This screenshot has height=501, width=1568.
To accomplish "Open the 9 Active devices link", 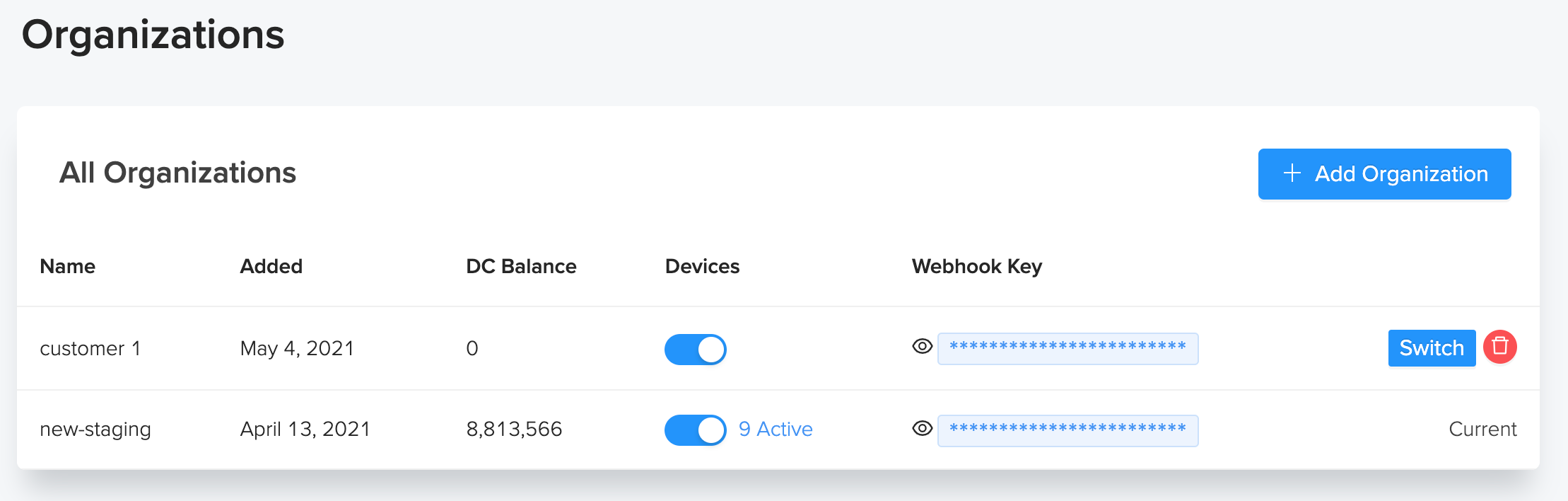I will pyautogui.click(x=776, y=430).
